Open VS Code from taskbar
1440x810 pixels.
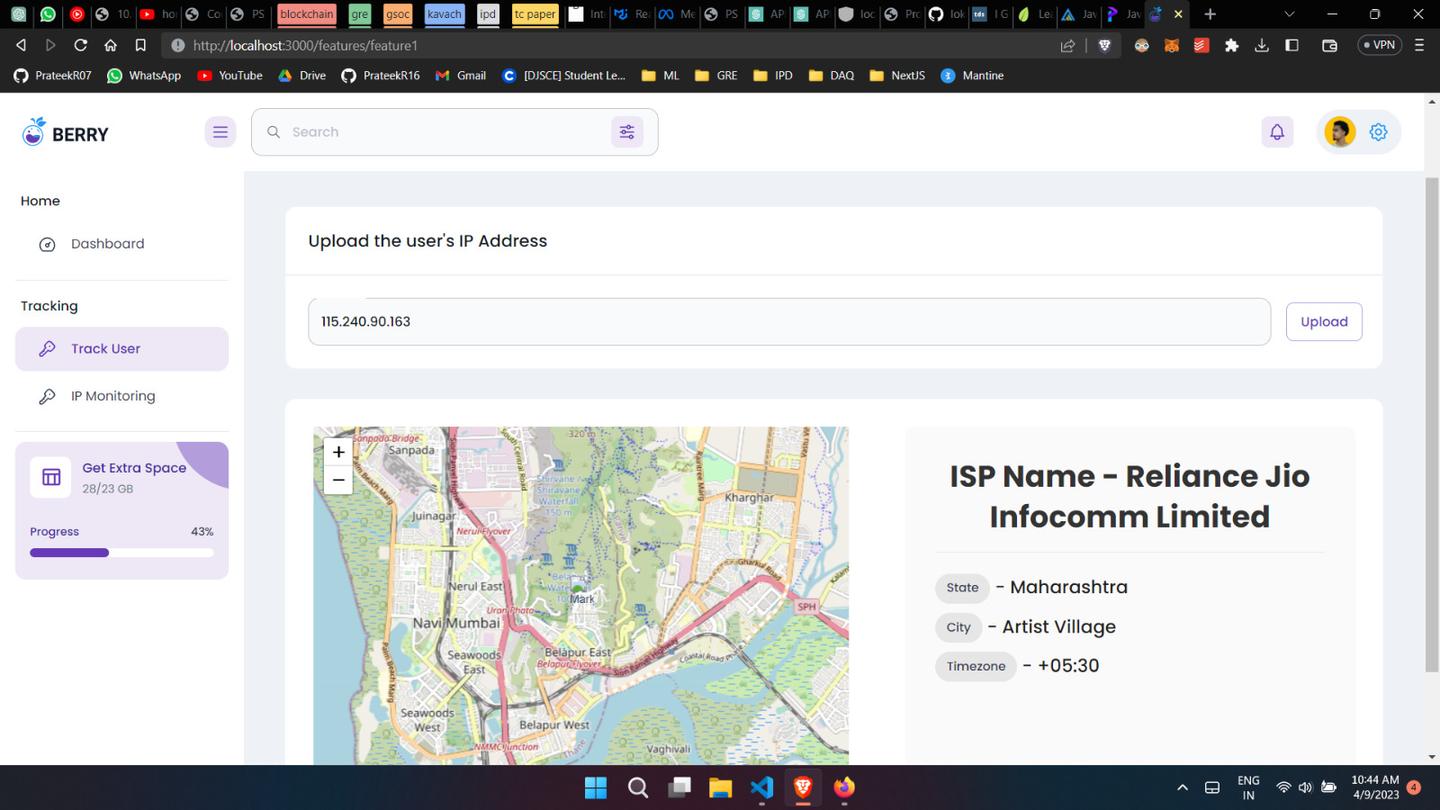[761, 787]
